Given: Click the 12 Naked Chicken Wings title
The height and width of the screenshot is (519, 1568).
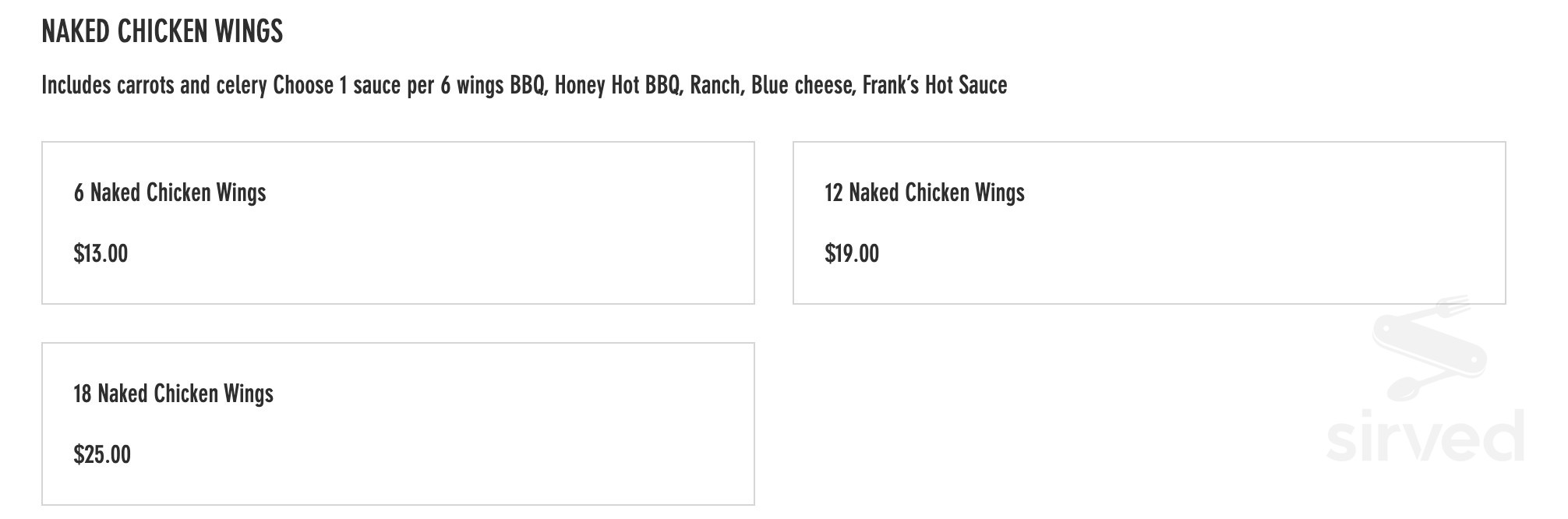Looking at the screenshot, I should point(924,192).
